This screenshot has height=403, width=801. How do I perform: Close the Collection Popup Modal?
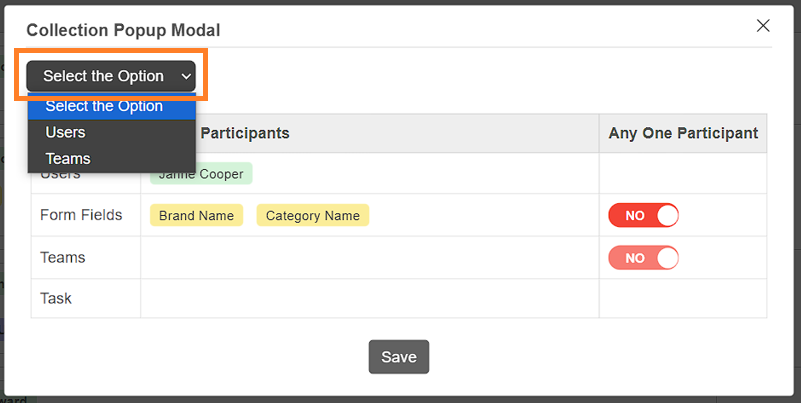(x=763, y=26)
